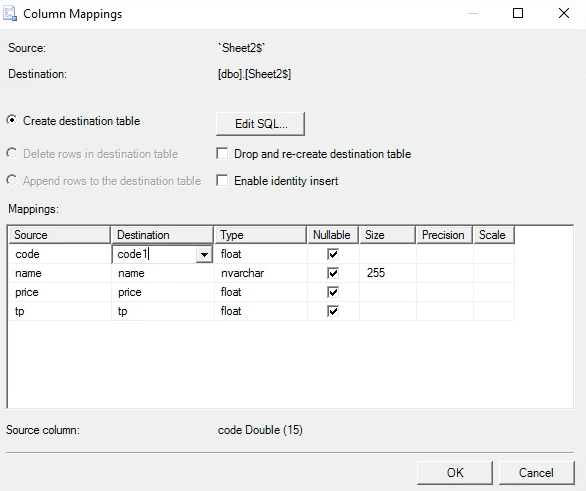Screen dimensions: 586x491
Task: Select Create destination table option
Action: 12,121
